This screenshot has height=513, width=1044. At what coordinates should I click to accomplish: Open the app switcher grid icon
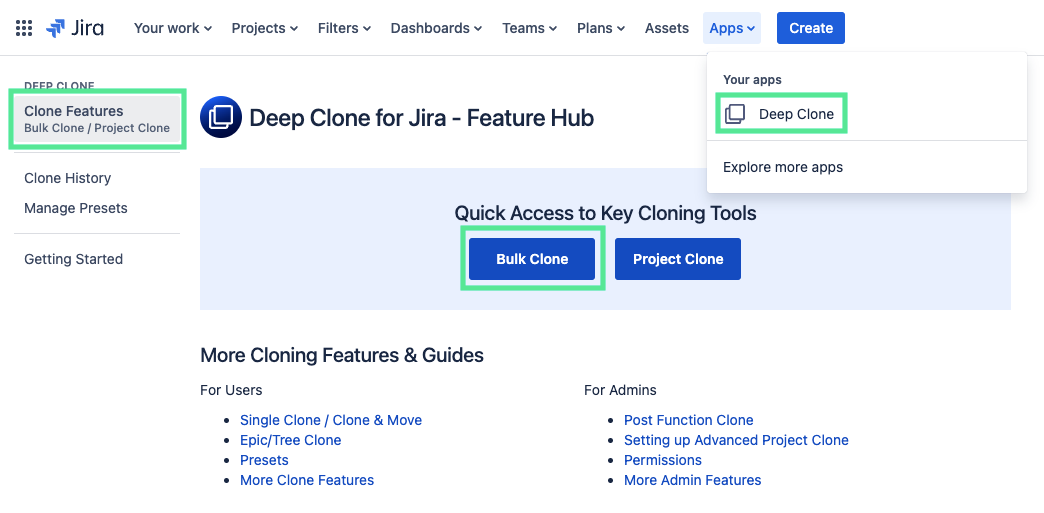[24, 28]
